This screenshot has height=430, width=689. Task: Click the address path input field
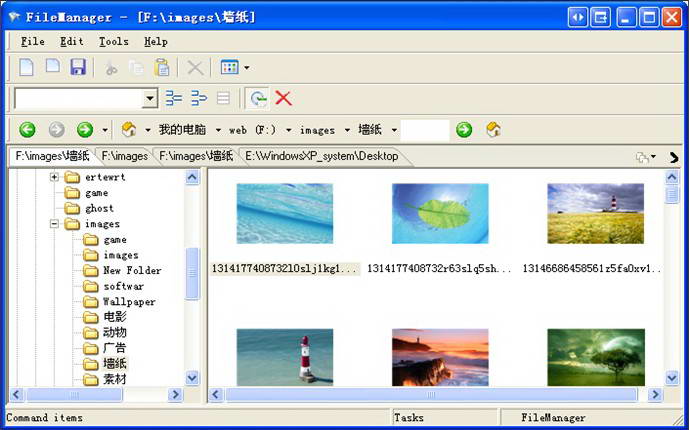tap(425, 129)
